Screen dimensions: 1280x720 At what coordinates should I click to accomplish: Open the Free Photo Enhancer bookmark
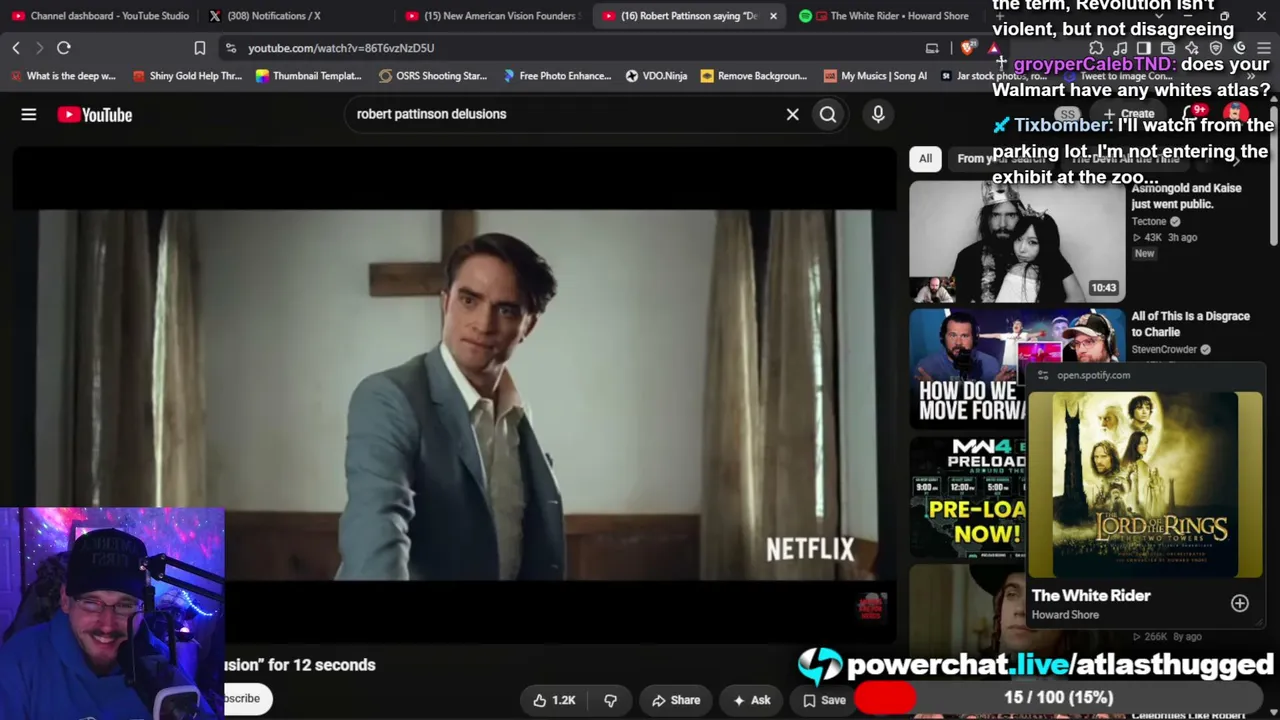557,76
